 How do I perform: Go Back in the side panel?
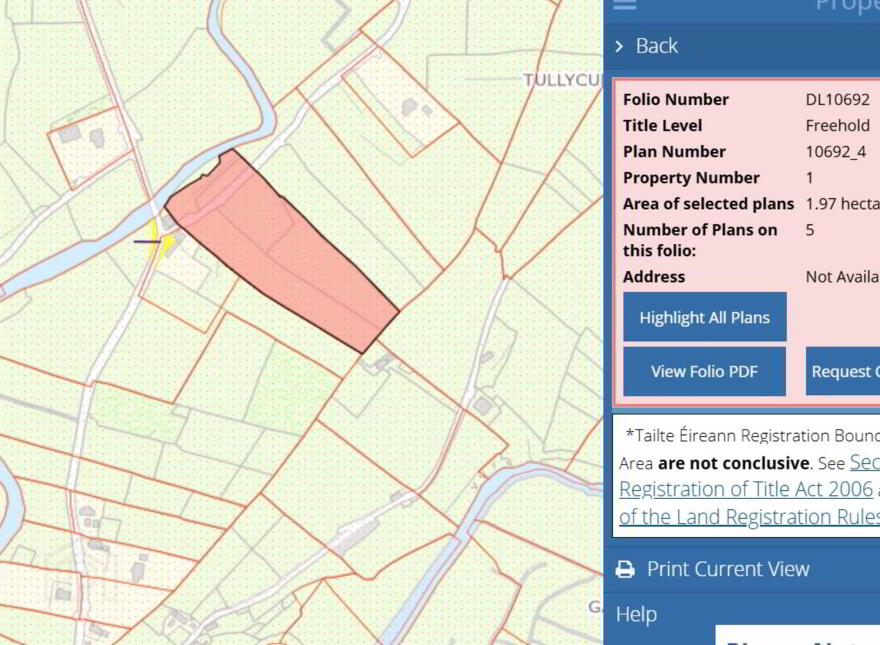click(656, 46)
